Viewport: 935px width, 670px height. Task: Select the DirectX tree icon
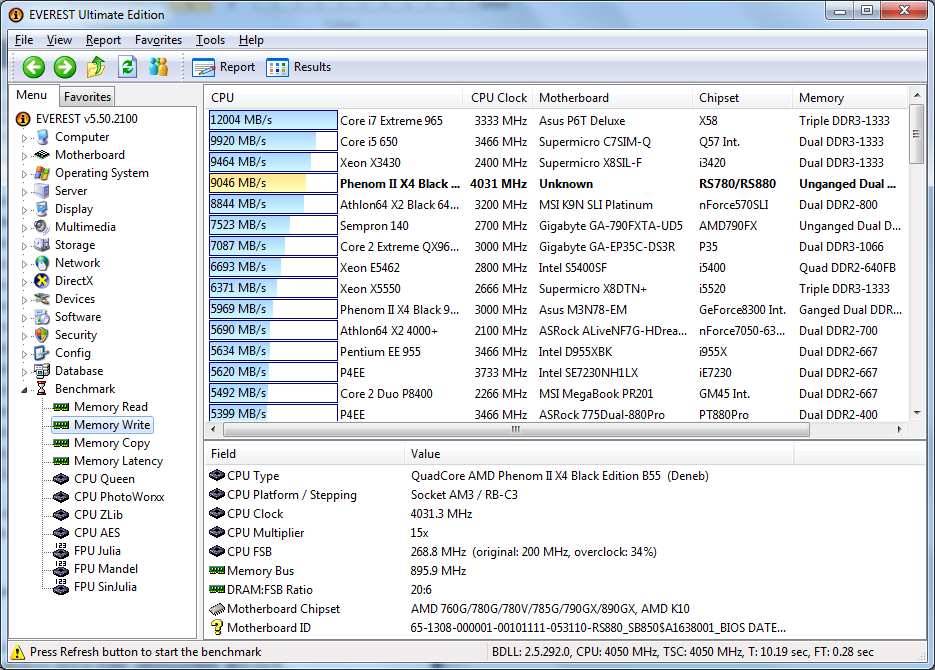(42, 281)
